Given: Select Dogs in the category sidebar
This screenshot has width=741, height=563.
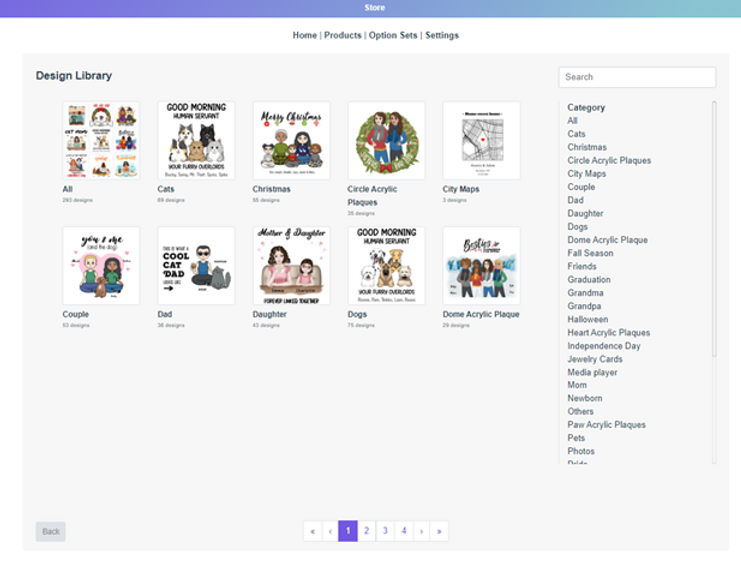Looking at the screenshot, I should pyautogui.click(x=577, y=226).
